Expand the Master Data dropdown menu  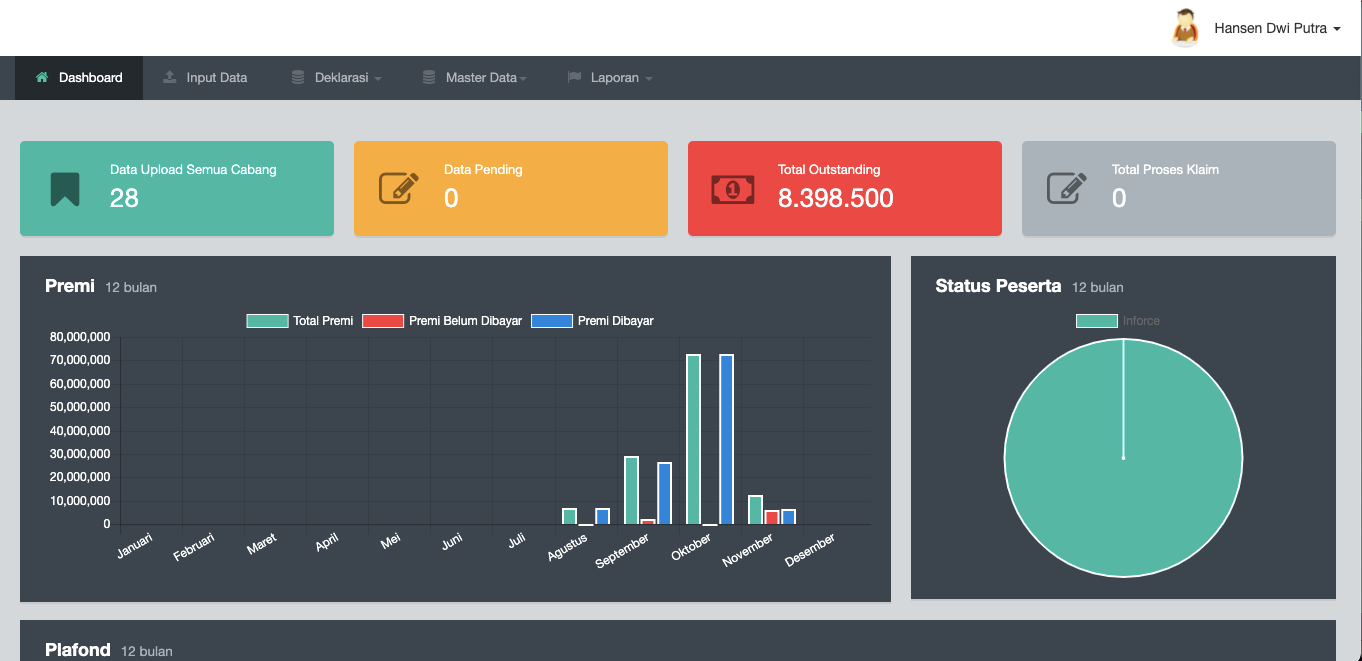tap(485, 78)
